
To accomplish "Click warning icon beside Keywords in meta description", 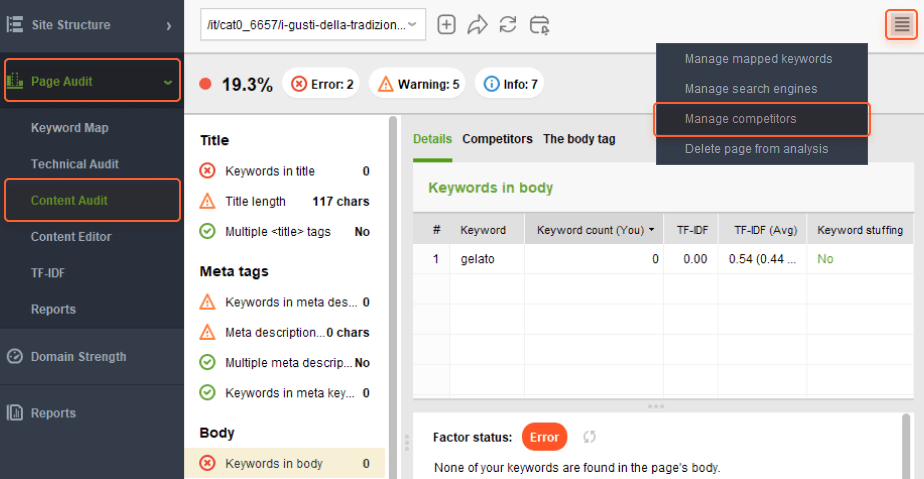I will tap(207, 302).
